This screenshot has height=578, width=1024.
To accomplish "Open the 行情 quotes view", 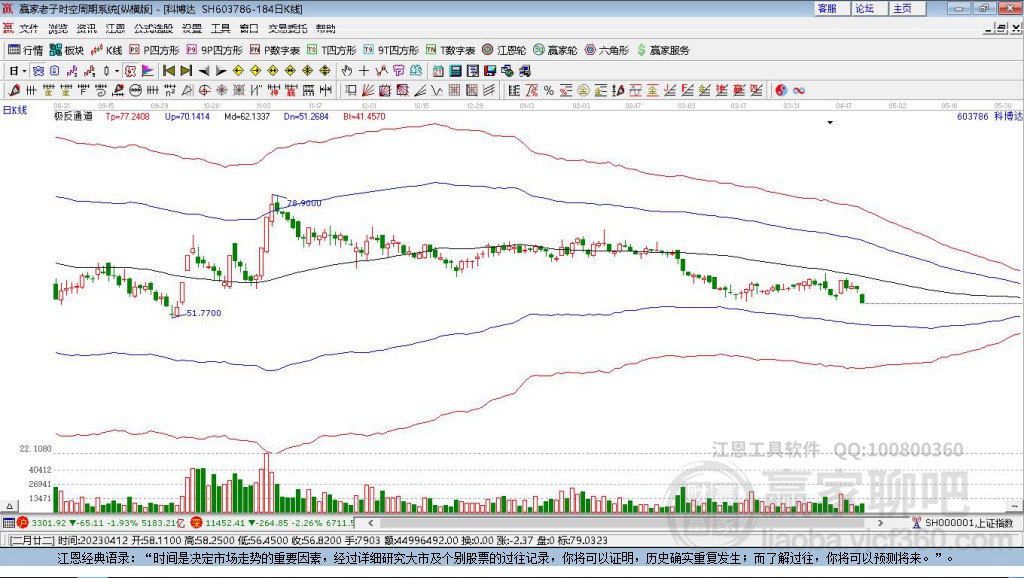I will tap(25, 50).
